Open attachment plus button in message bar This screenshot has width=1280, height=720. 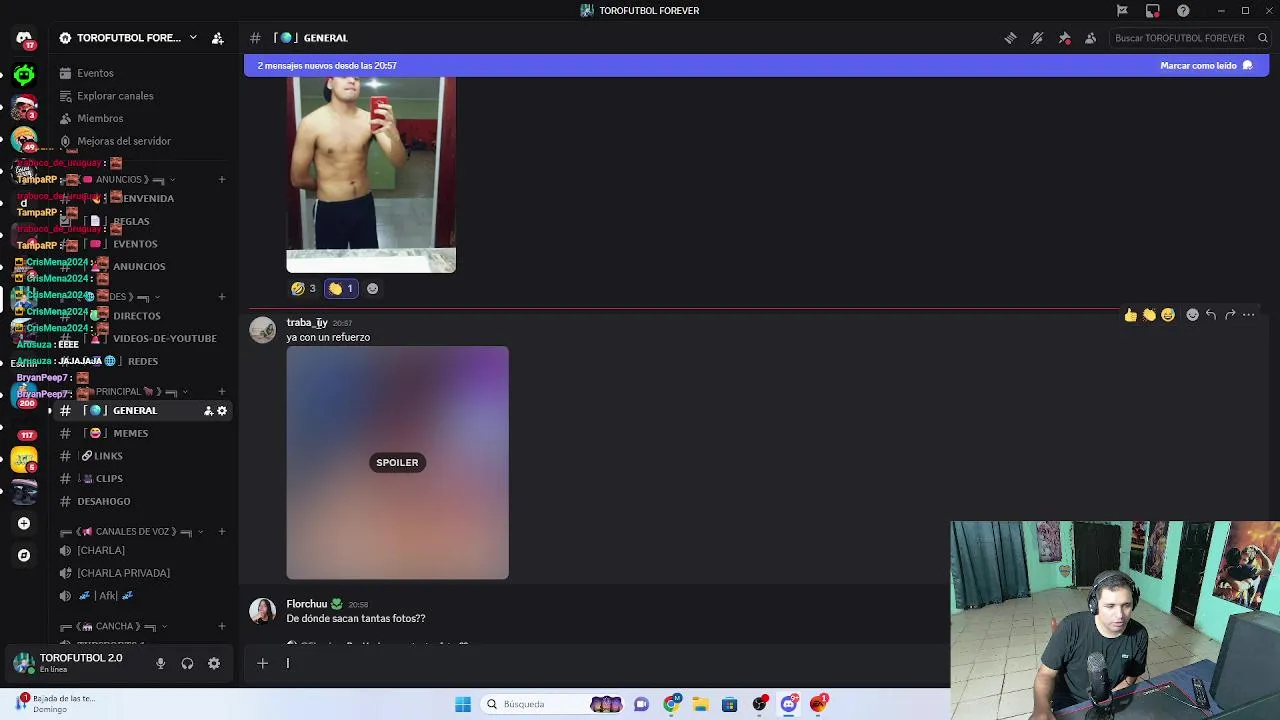262,663
